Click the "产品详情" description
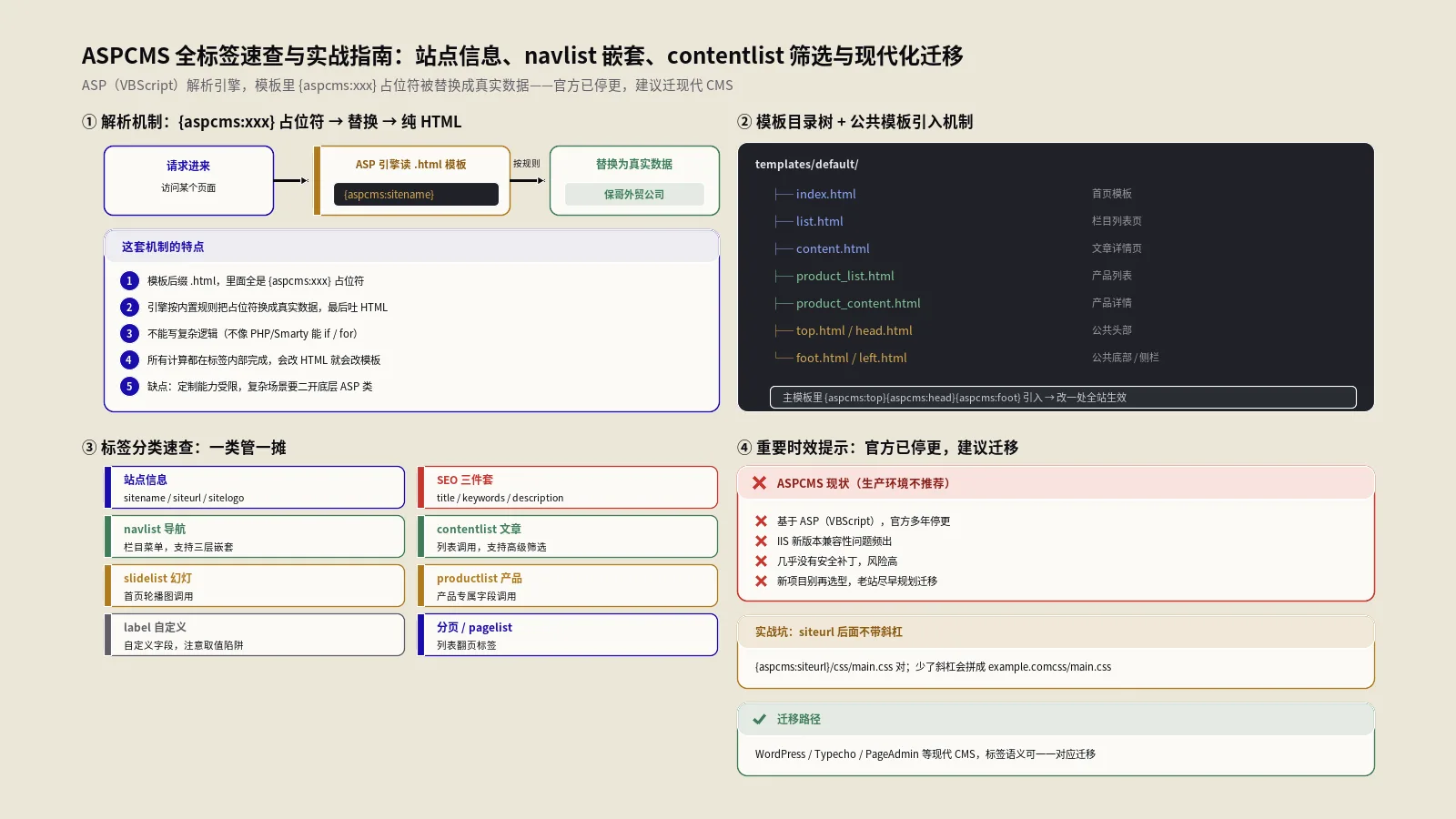Image resolution: width=1456 pixels, height=819 pixels. (1112, 303)
